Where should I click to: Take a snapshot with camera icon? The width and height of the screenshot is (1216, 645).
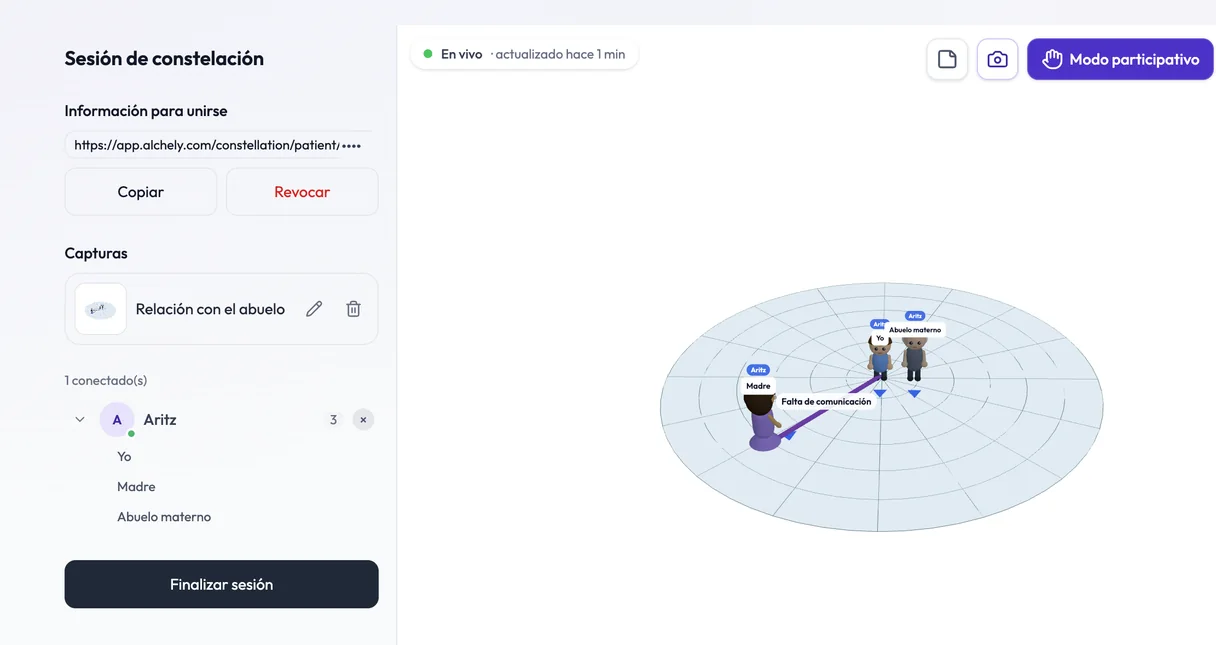[997, 59]
